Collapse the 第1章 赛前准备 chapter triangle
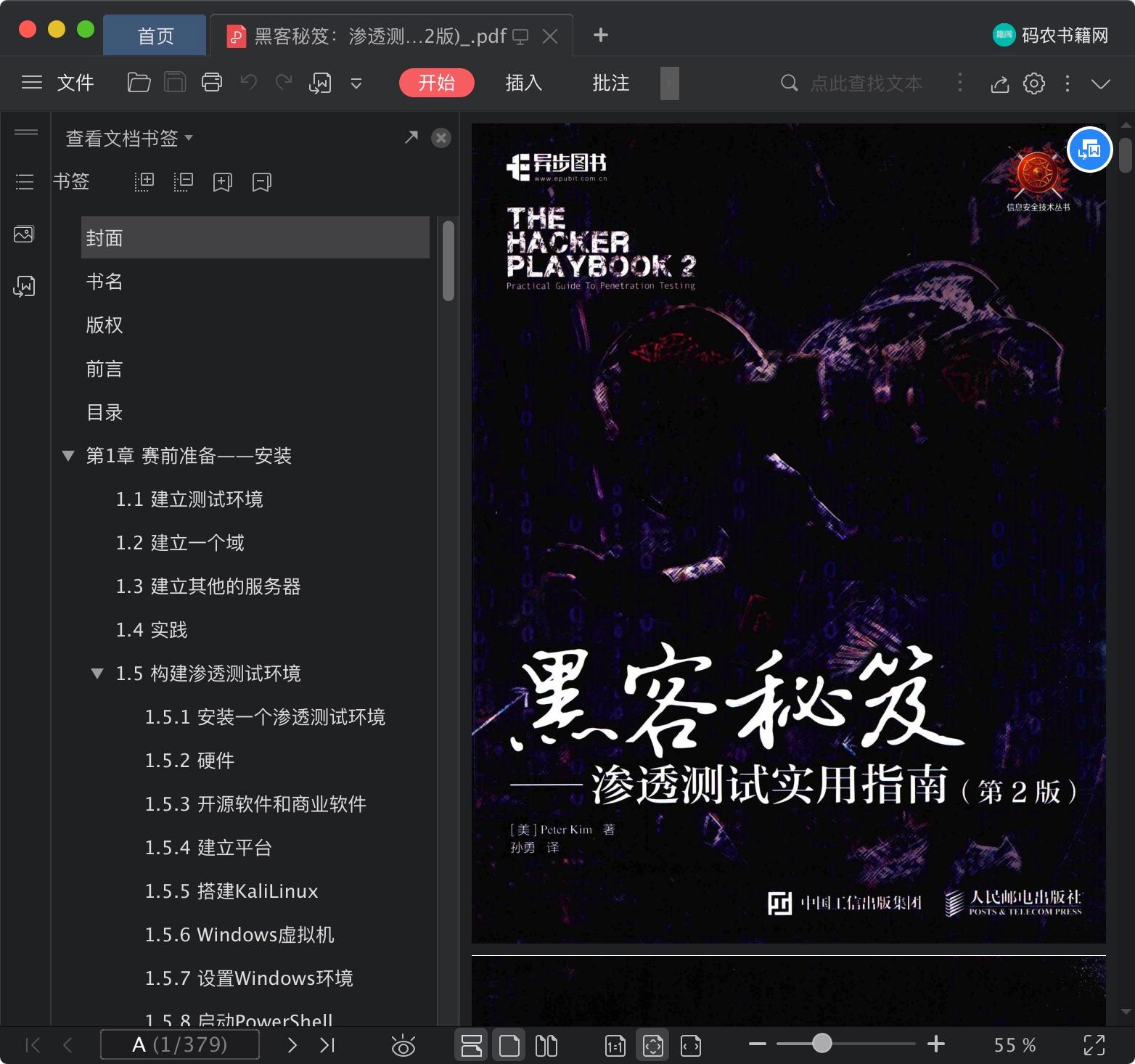 coord(68,456)
